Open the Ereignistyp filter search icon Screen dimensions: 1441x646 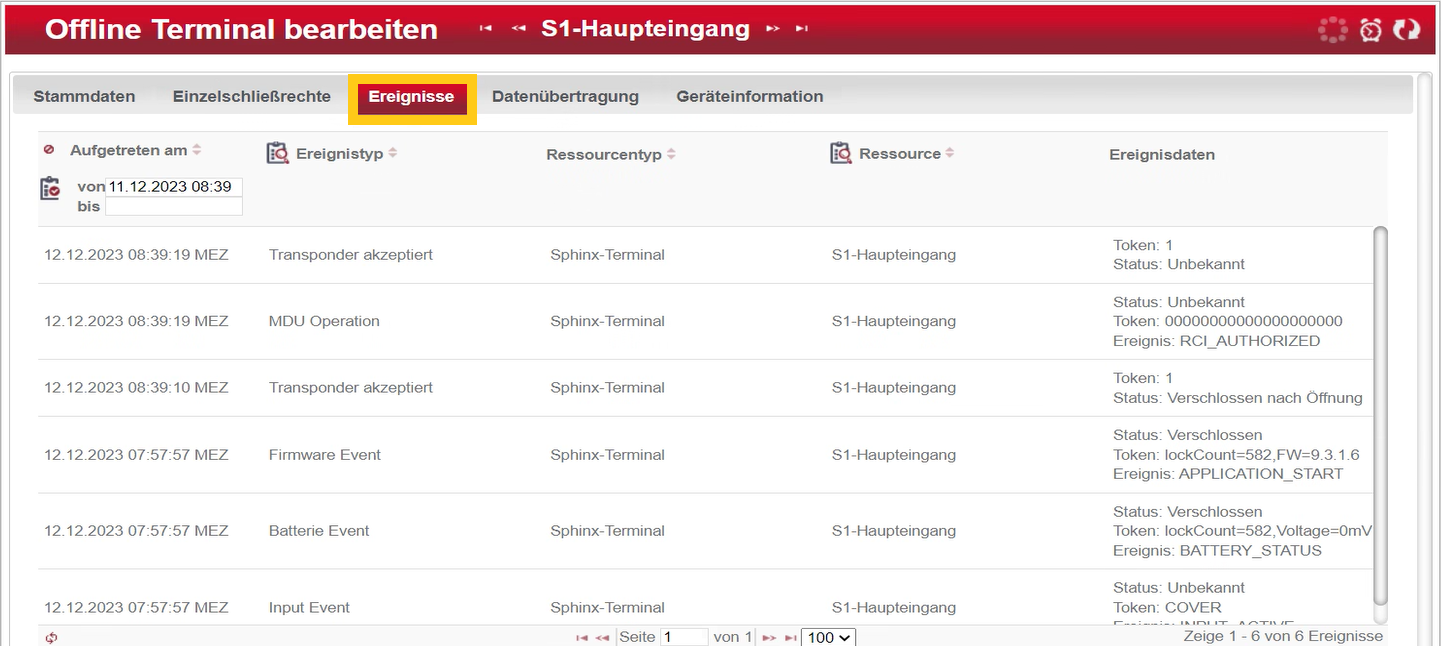click(x=277, y=153)
